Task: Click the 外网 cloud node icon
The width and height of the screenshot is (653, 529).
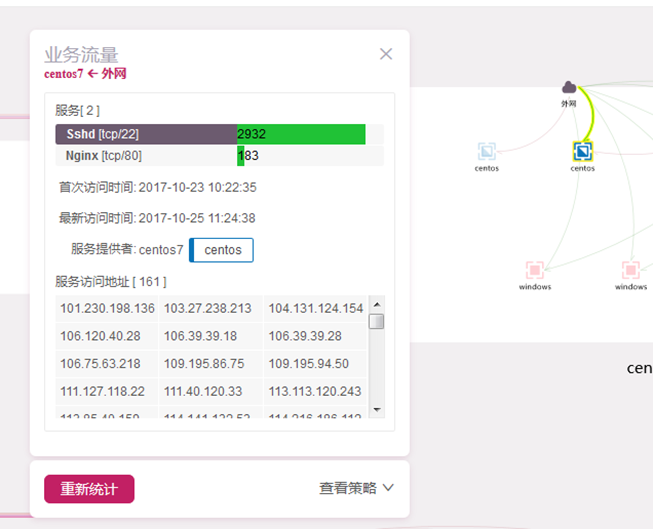Action: click(569, 87)
